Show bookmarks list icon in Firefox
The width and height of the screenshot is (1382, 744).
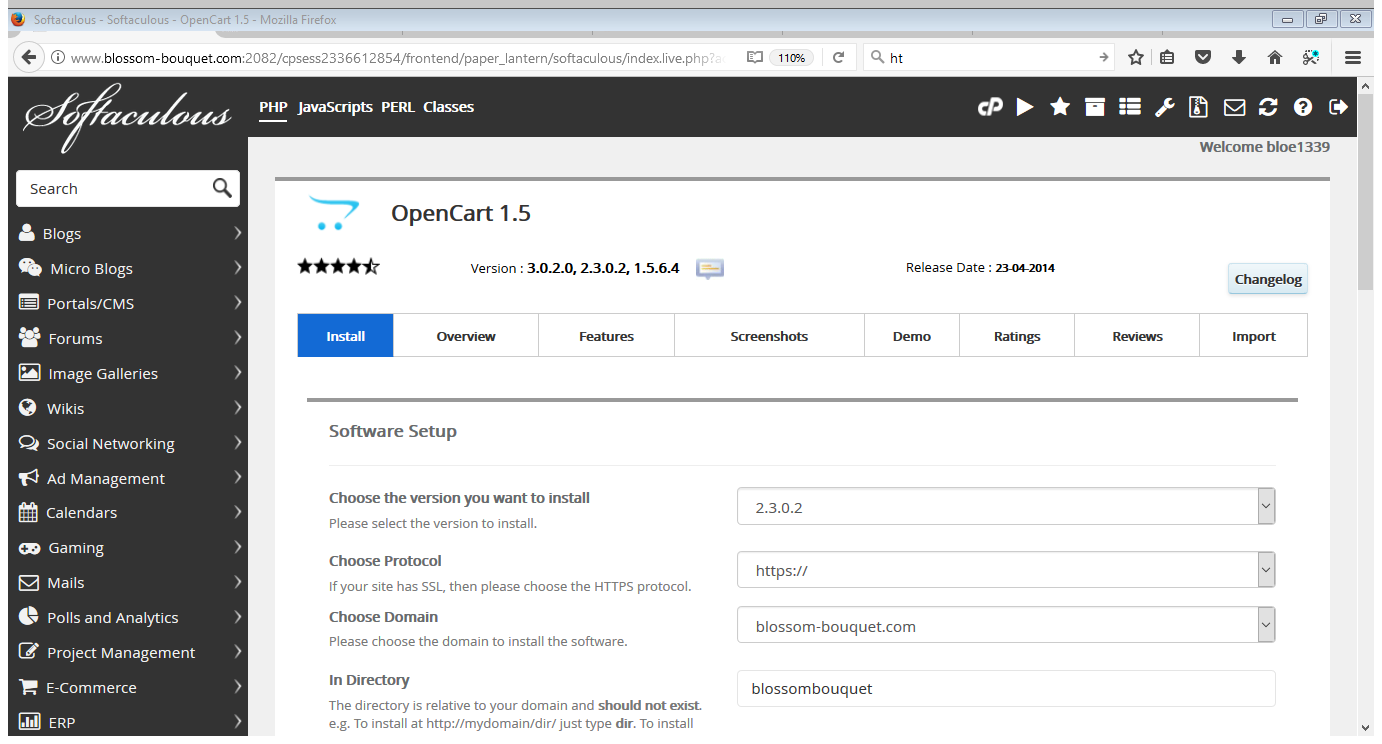pos(1167,58)
